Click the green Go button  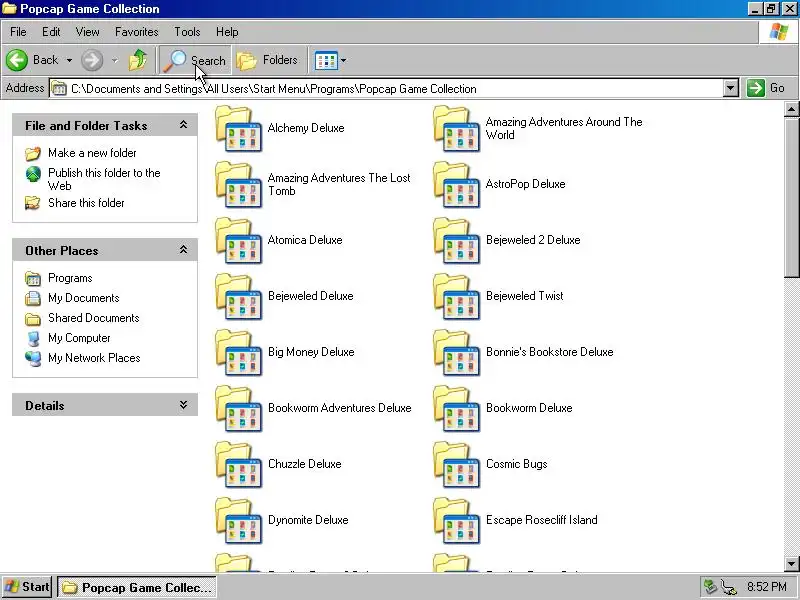point(766,88)
